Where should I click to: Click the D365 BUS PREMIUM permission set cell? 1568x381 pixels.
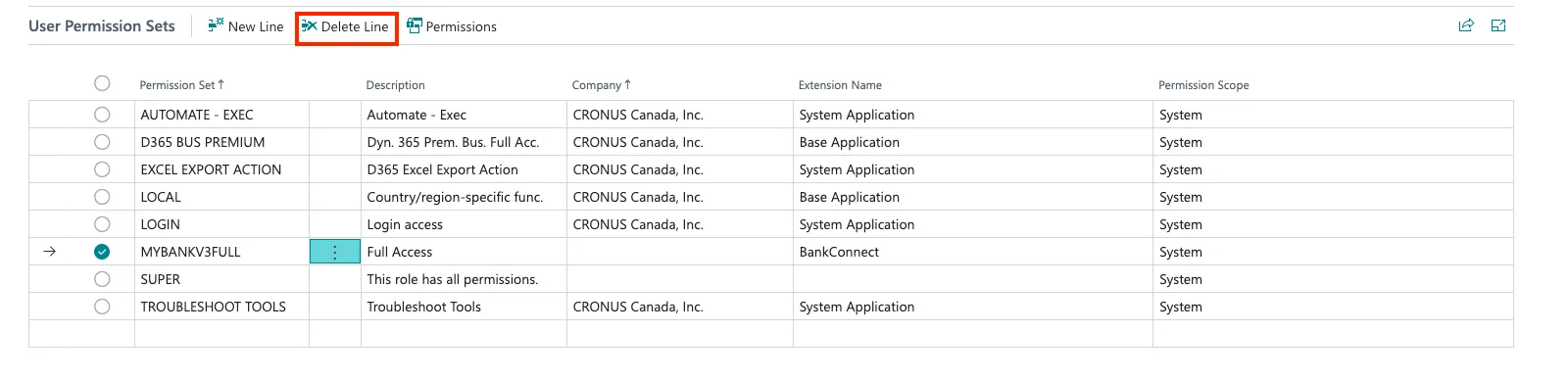(x=222, y=142)
